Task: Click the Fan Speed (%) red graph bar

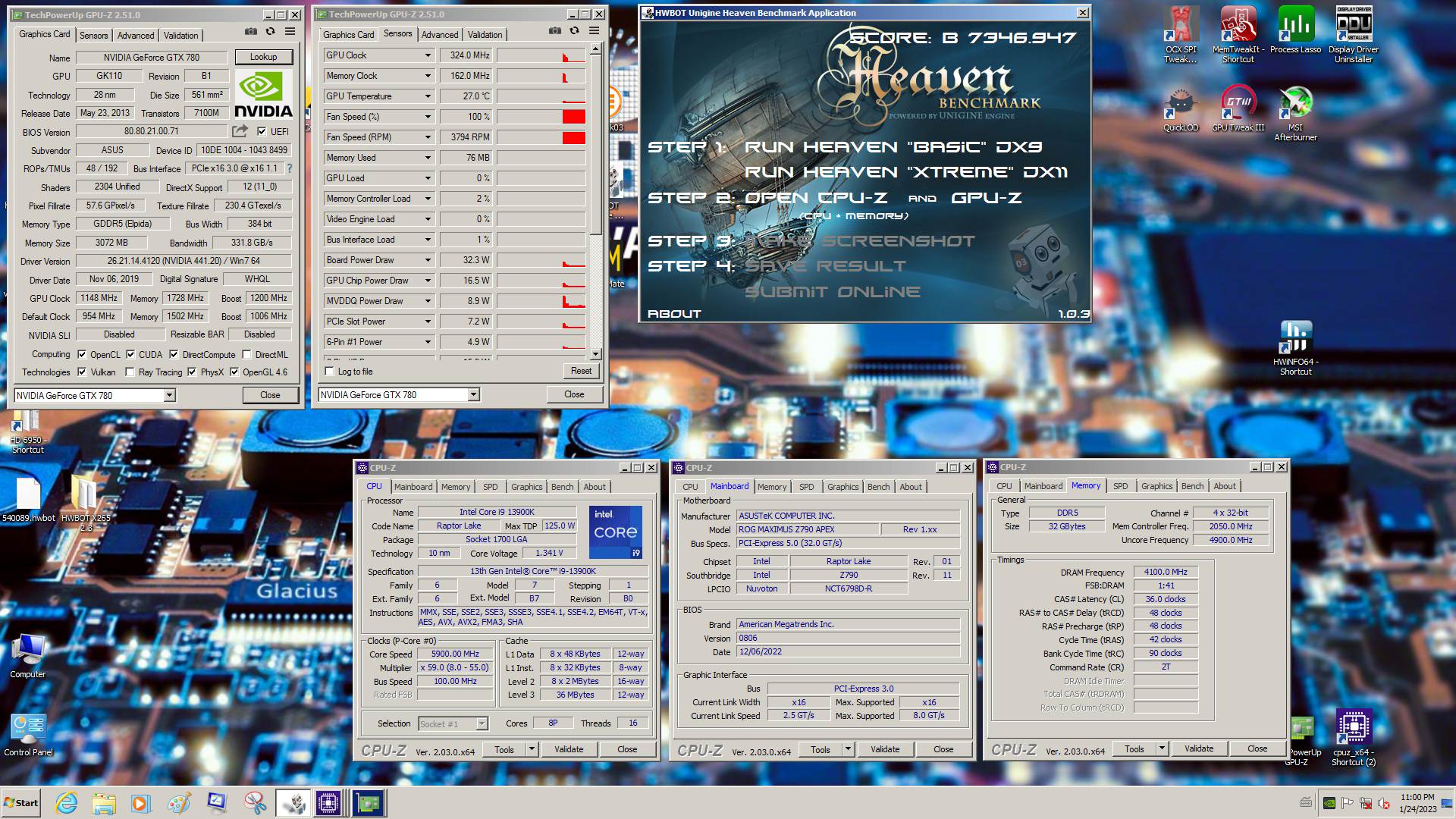Action: pos(573,117)
